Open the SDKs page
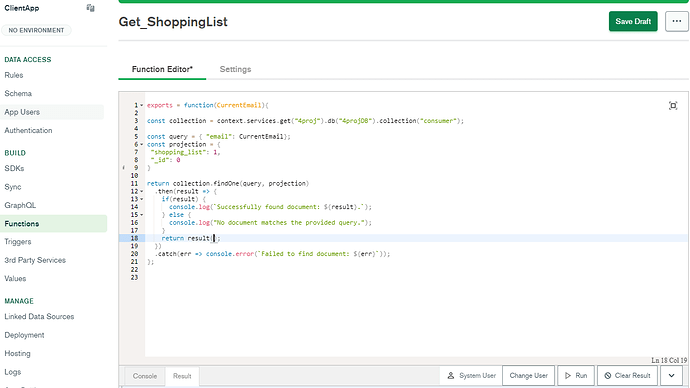Image resolution: width=690 pixels, height=388 pixels. point(14,168)
